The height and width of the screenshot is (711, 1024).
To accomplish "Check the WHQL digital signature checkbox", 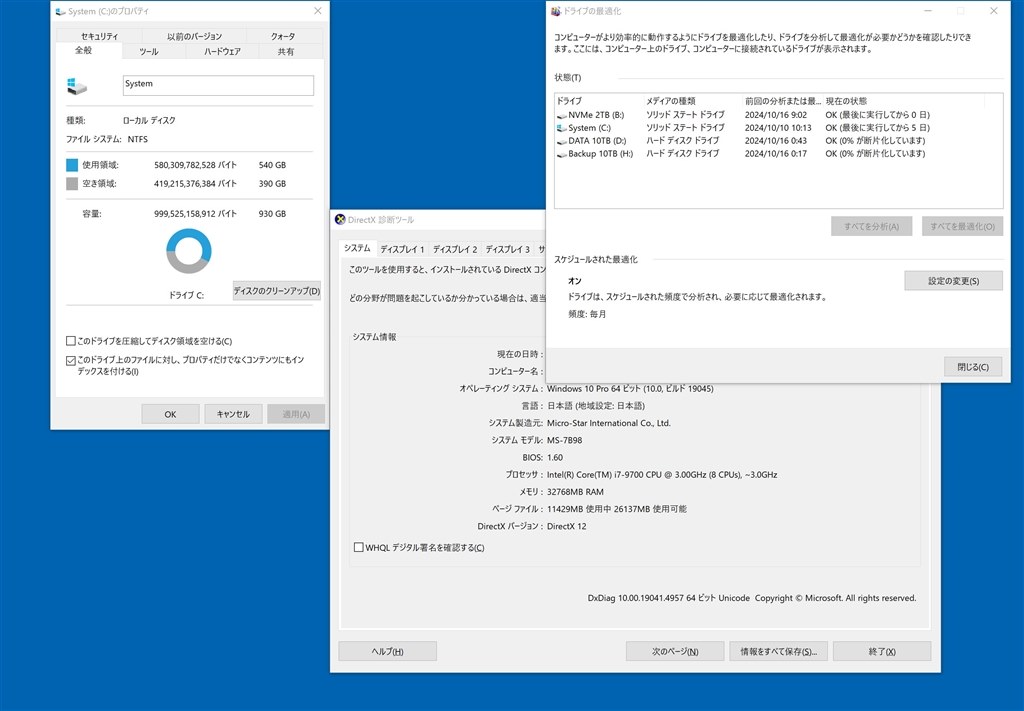I will pos(359,547).
